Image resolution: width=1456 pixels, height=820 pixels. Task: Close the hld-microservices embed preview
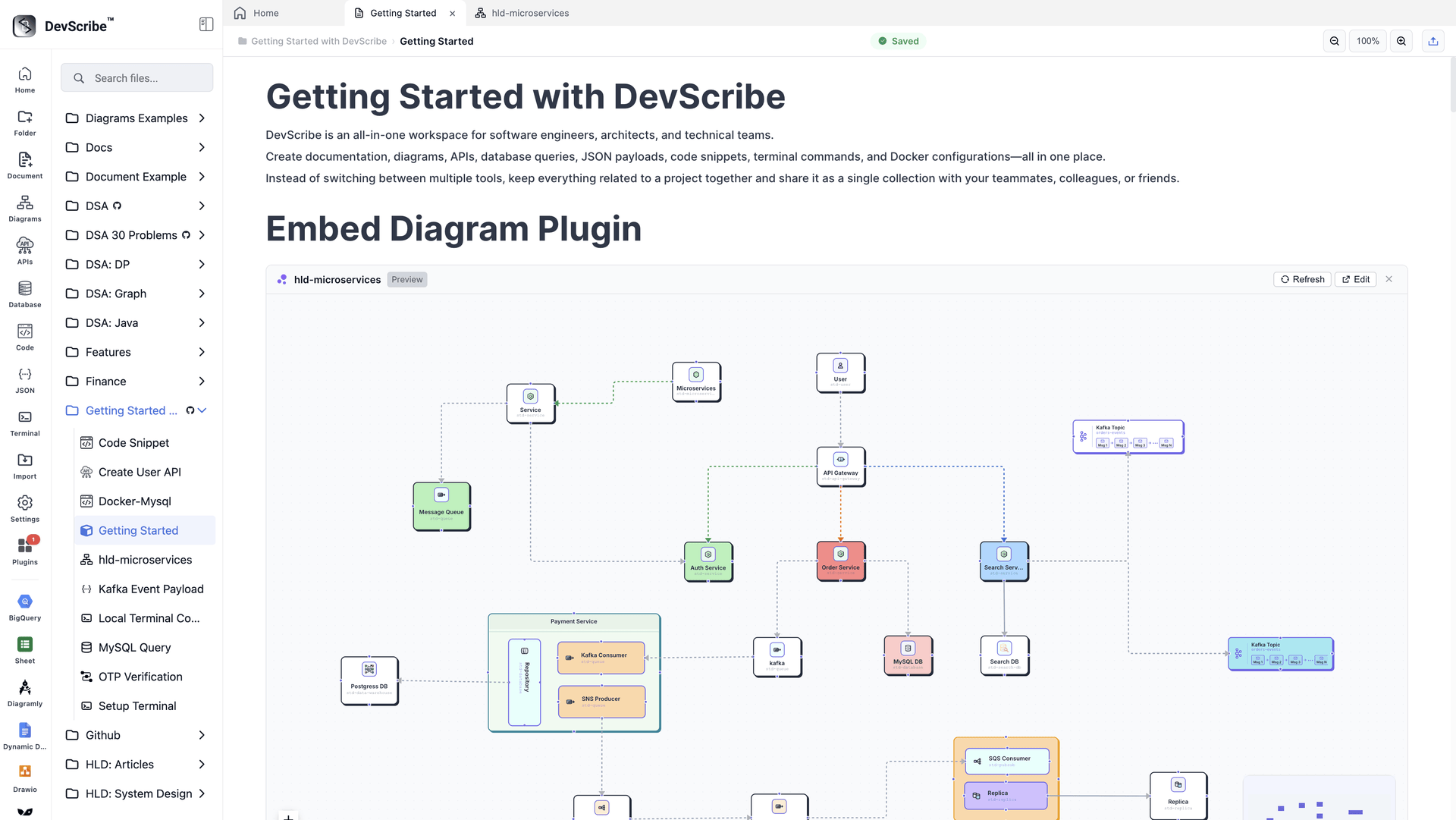tap(1389, 279)
